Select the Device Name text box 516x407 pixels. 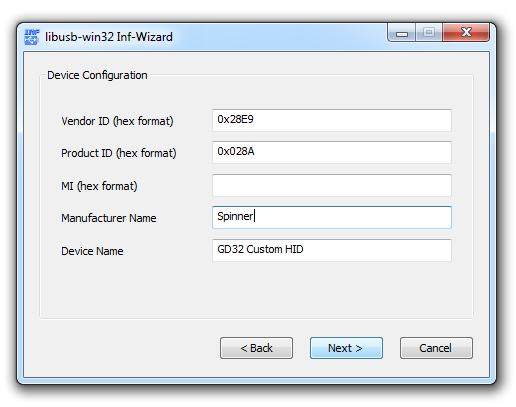[x=332, y=250]
